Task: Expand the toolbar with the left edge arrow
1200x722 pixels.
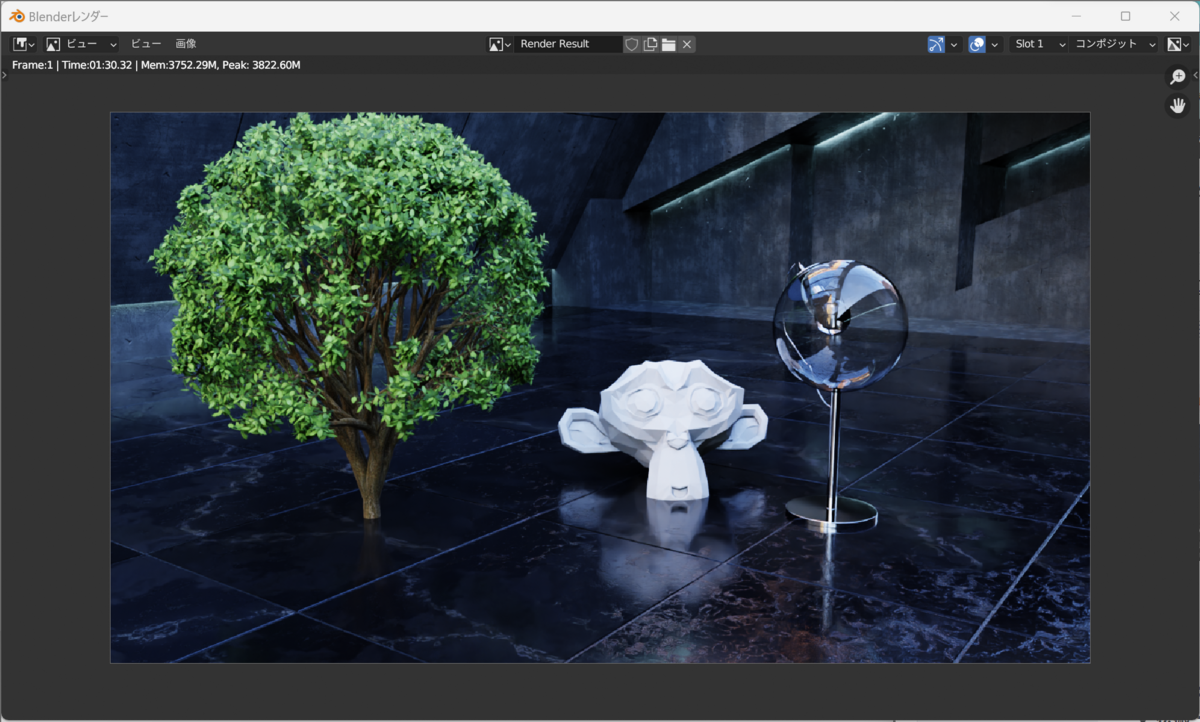Action: point(4,75)
